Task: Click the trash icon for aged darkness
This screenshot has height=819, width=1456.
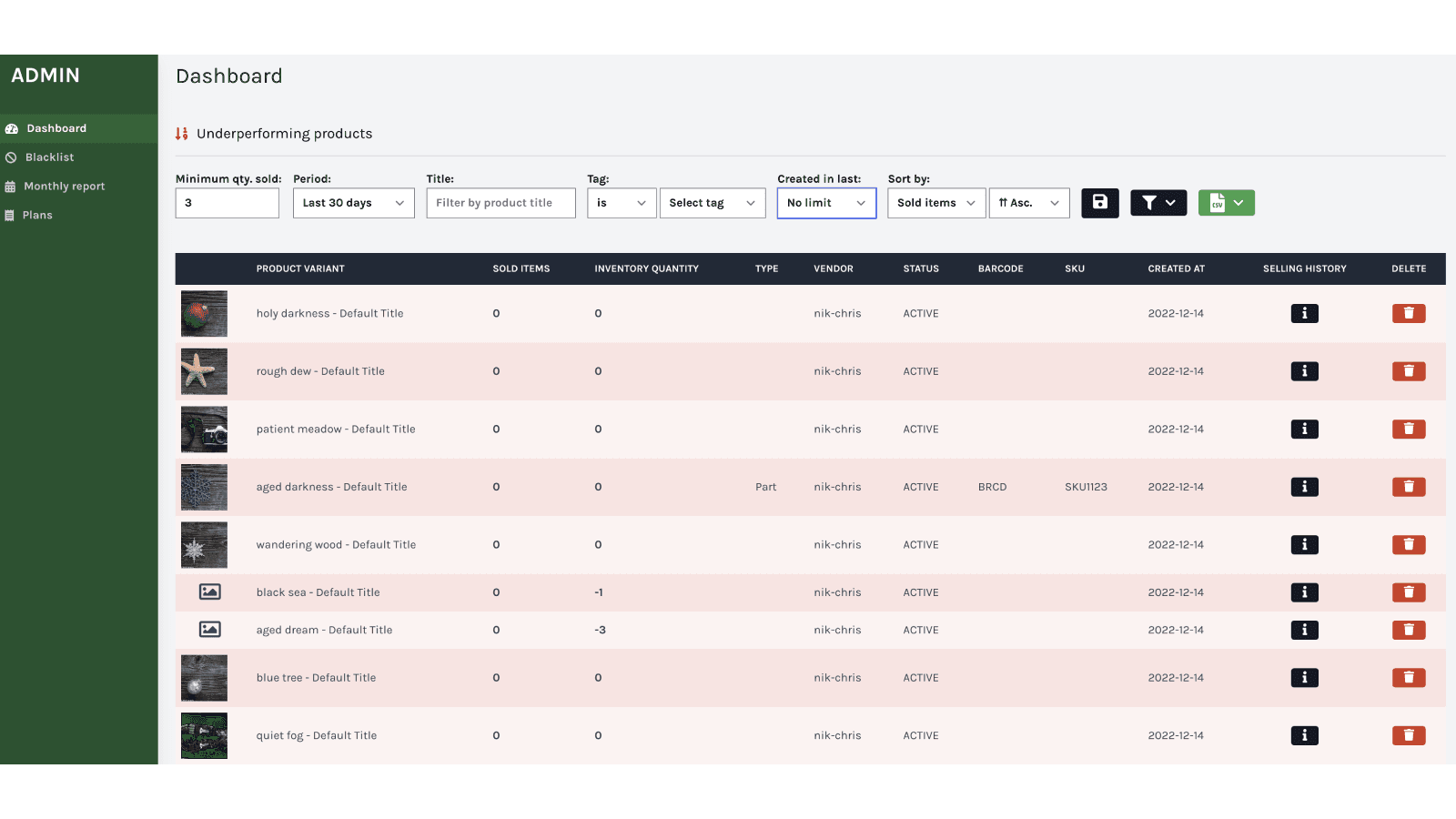Action: 1408,487
